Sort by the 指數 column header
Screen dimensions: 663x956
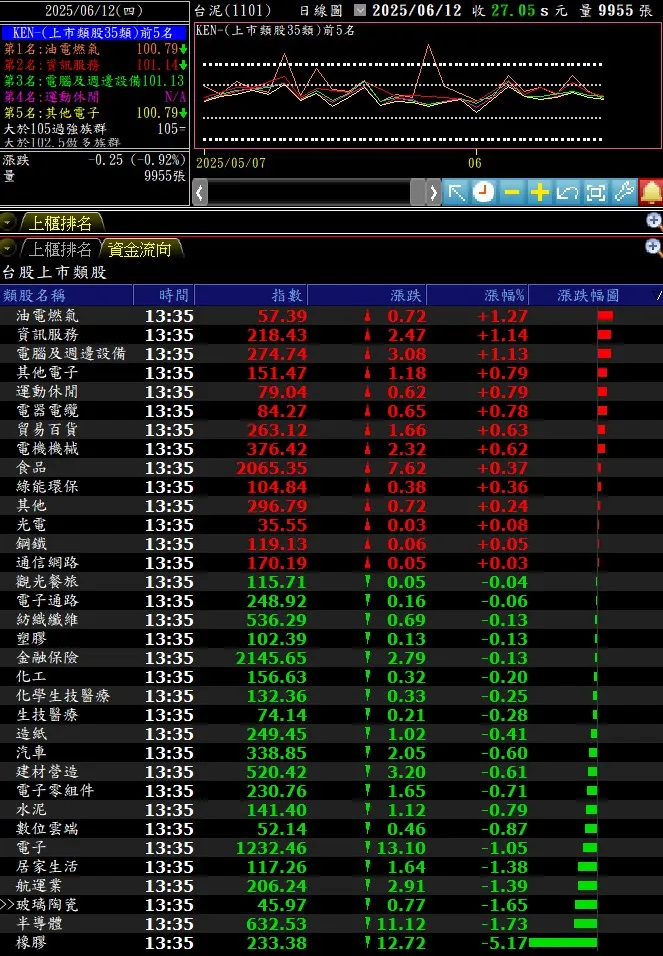pyautogui.click(x=251, y=295)
